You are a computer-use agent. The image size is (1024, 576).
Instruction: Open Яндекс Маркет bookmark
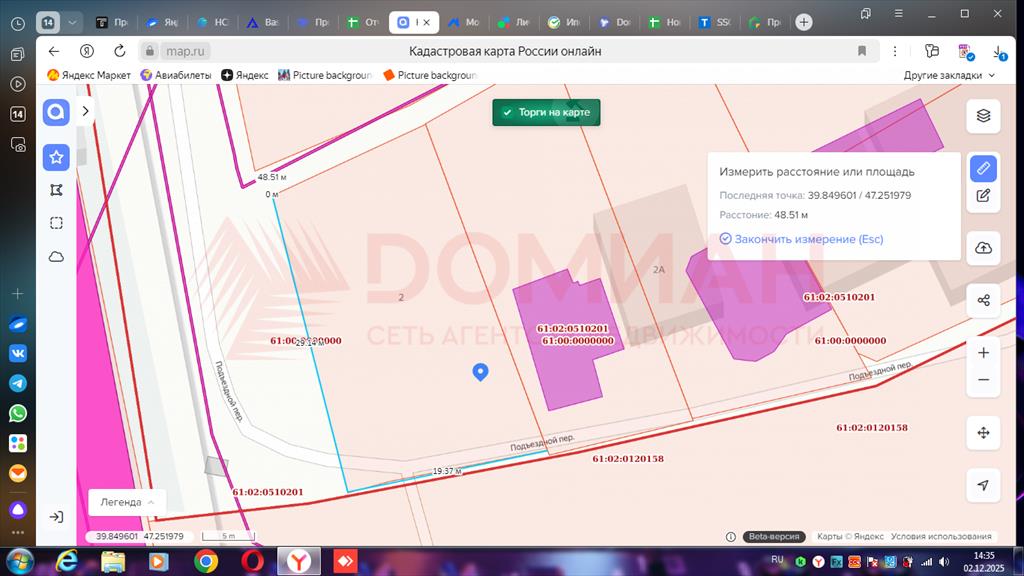[89, 75]
